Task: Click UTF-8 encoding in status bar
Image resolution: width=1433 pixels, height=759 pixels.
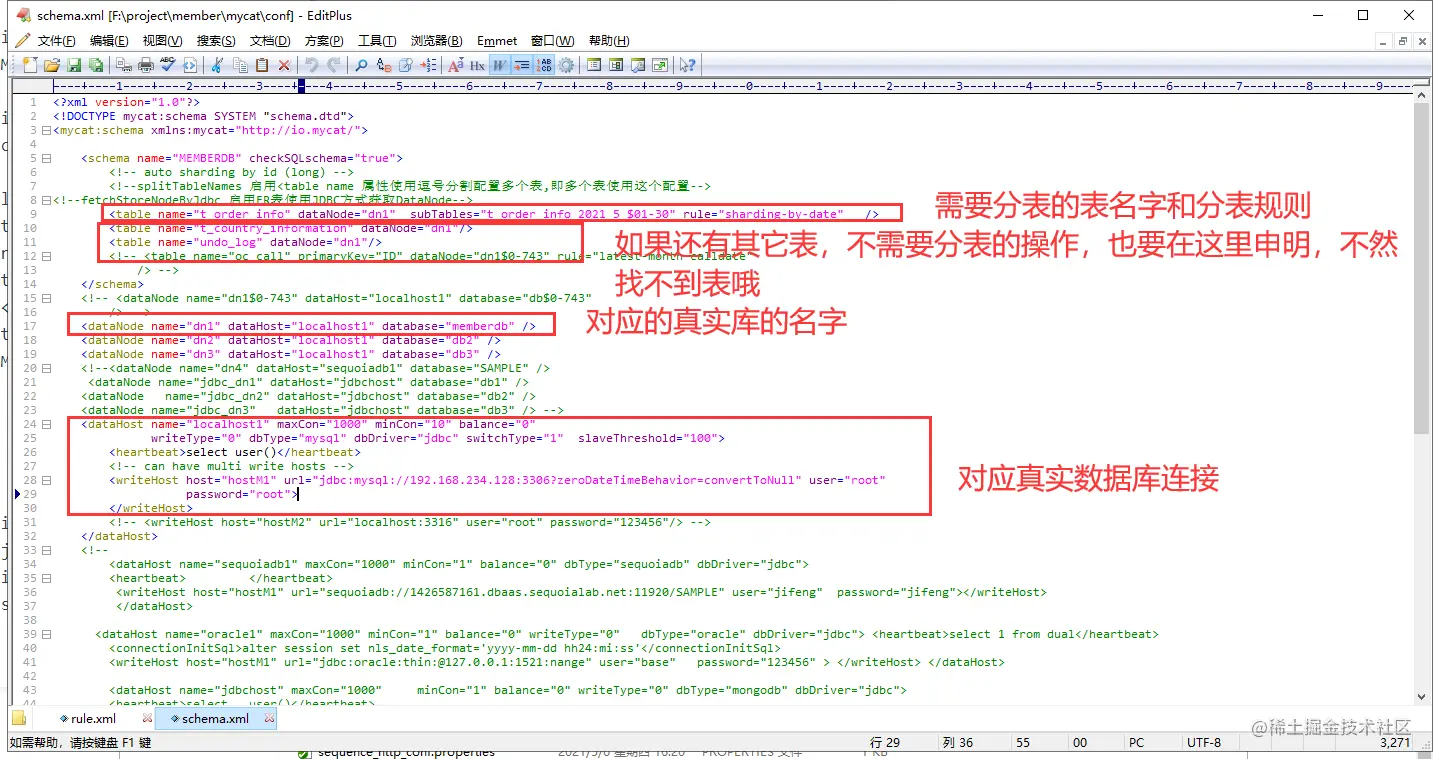Action: pyautogui.click(x=1203, y=743)
